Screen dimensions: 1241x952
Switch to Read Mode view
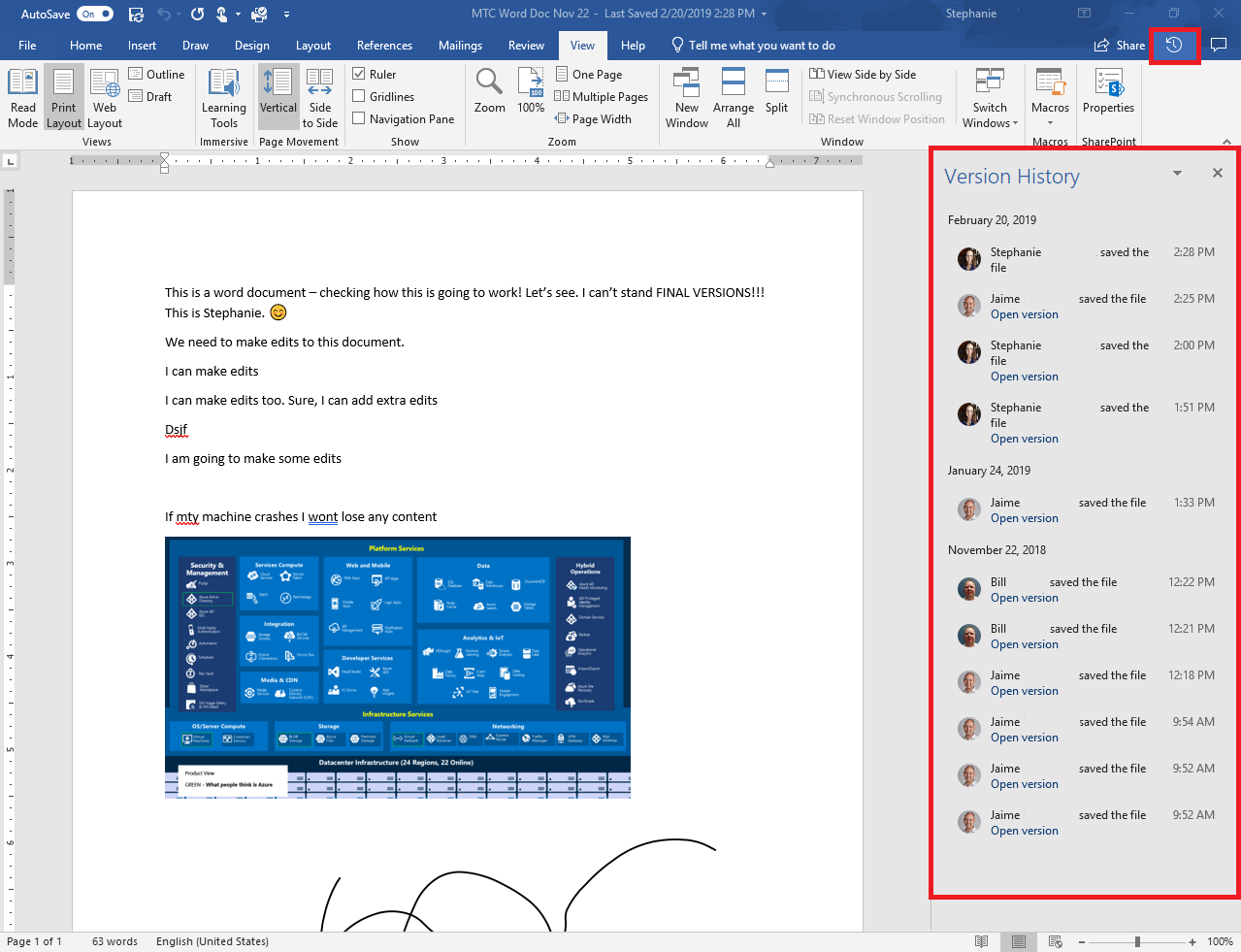tap(22, 97)
